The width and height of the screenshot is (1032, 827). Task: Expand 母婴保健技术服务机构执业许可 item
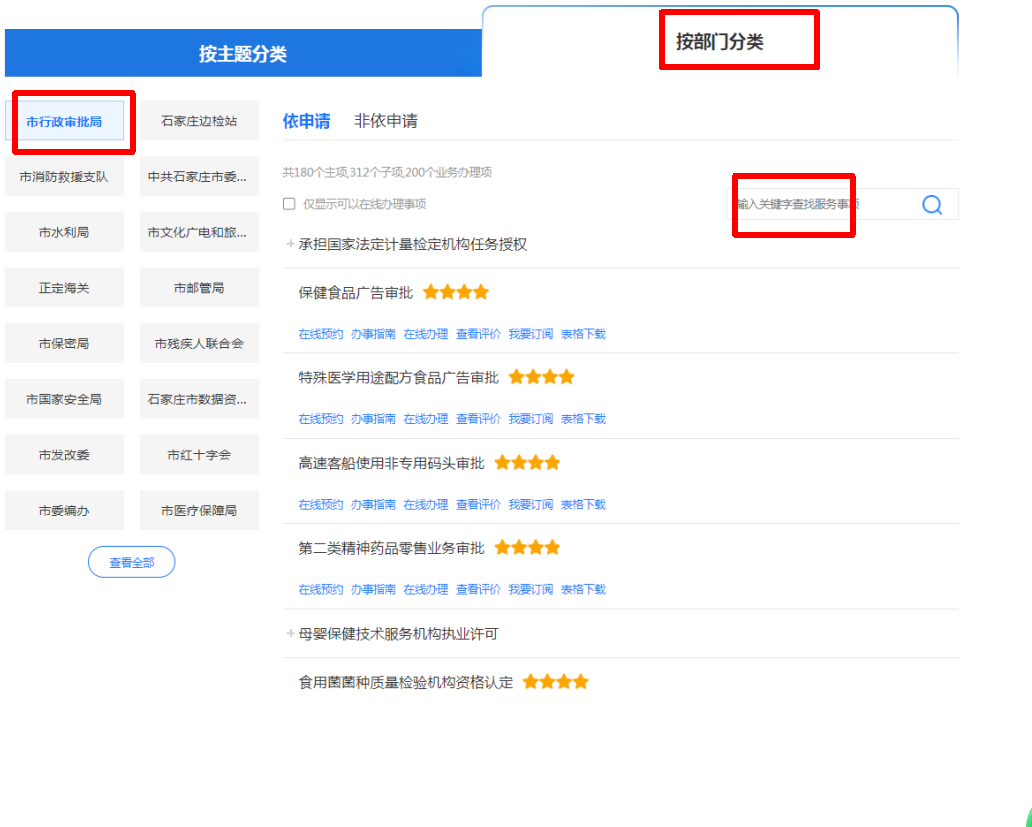[290, 634]
